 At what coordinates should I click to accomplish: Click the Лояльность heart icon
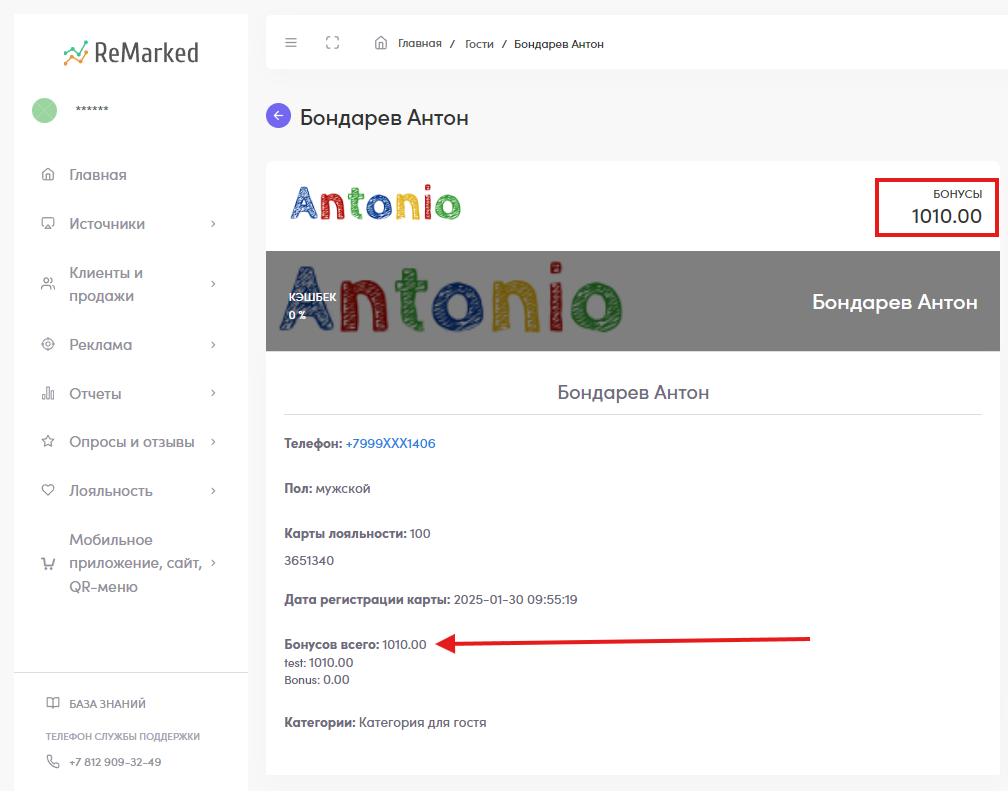[x=48, y=490]
